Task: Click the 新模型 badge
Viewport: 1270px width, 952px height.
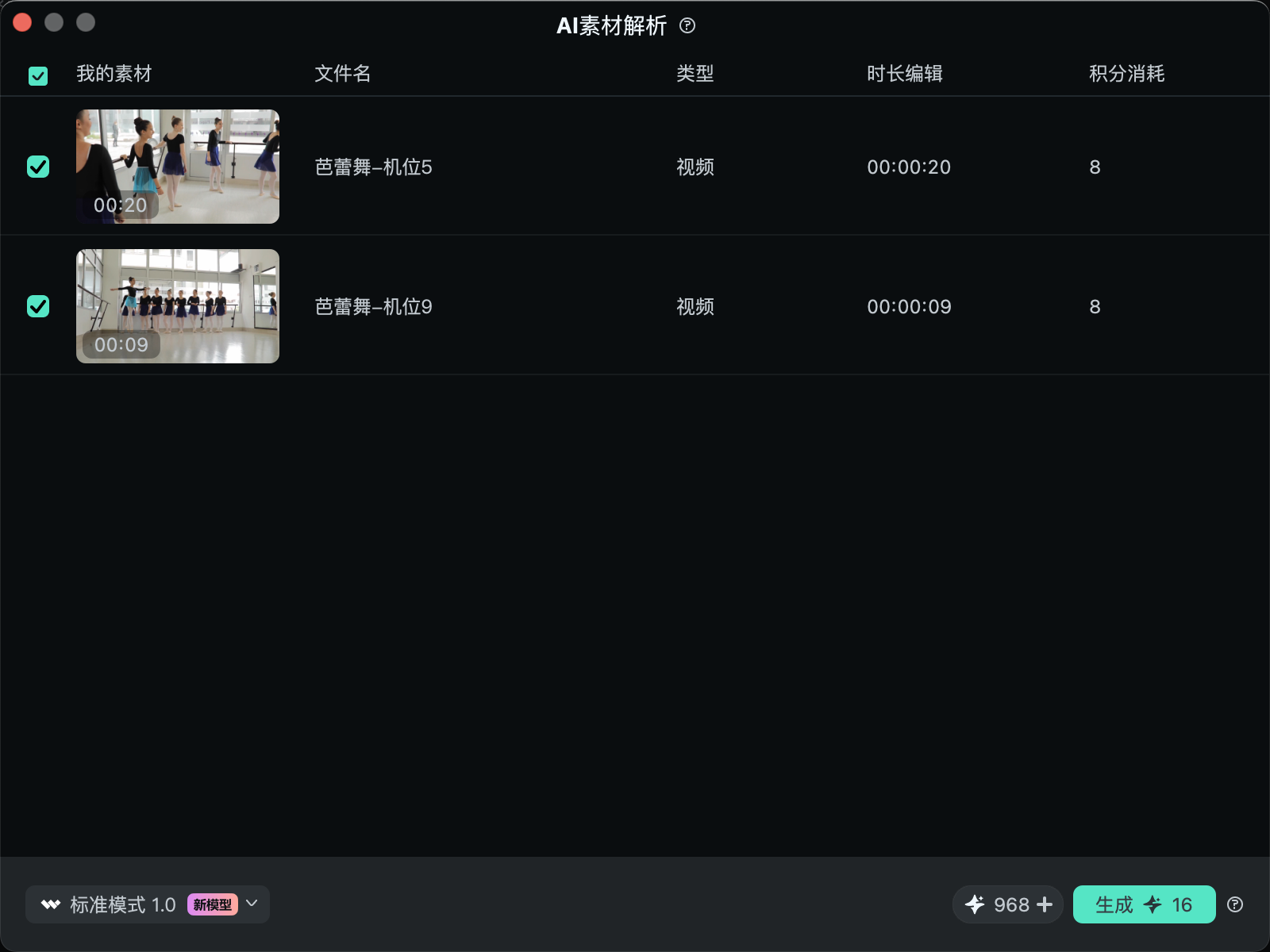Action: tap(213, 904)
